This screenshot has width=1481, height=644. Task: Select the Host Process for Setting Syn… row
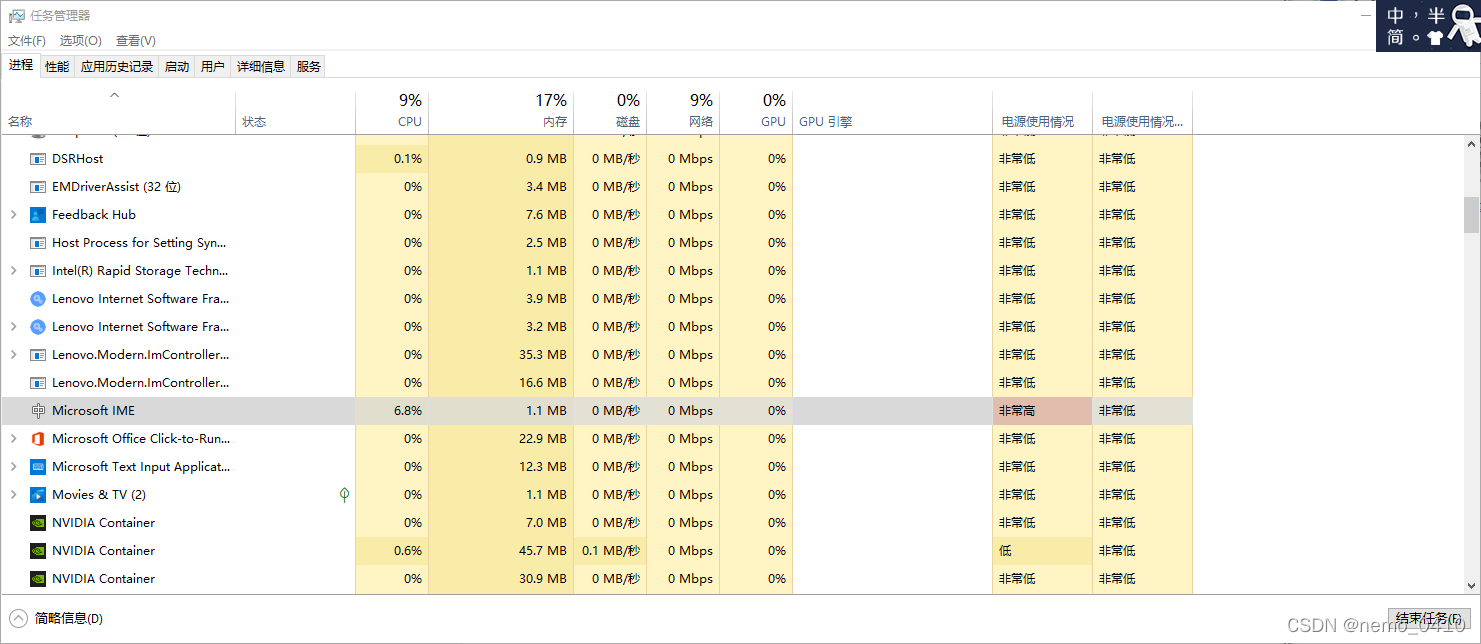[596, 243]
